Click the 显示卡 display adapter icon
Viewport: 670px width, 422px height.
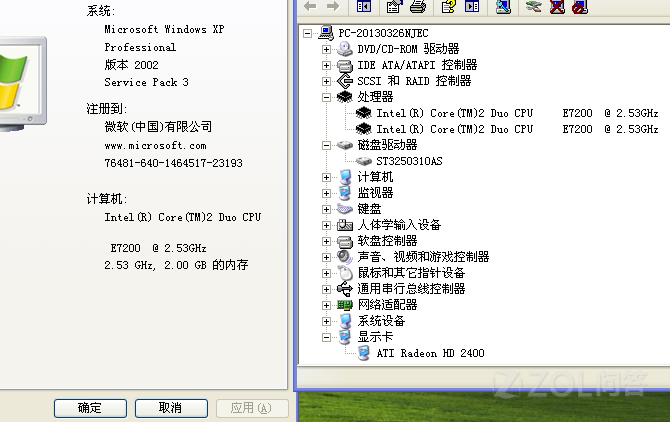344,337
